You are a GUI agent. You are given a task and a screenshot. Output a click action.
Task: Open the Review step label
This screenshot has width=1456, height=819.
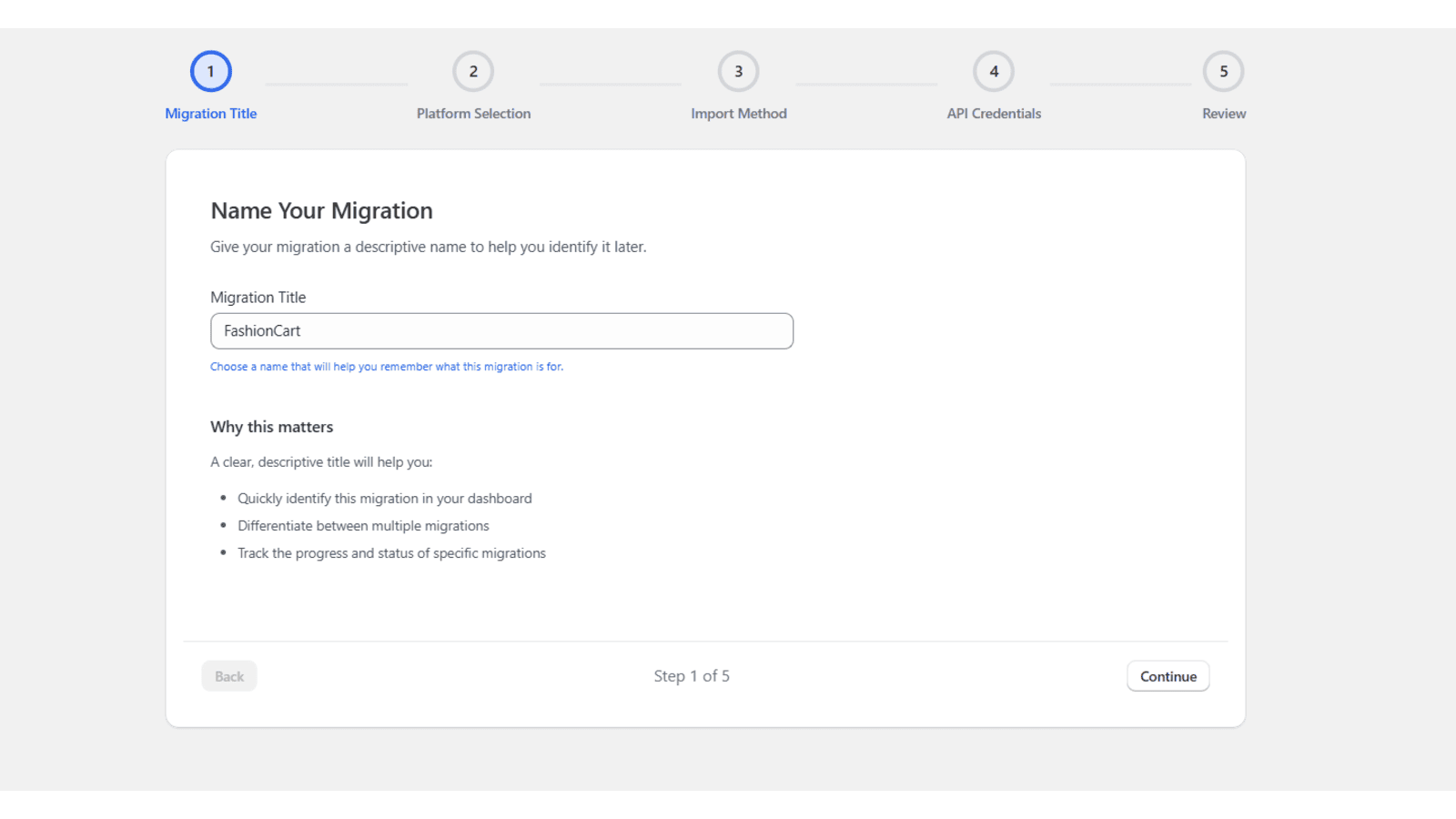coord(1223,114)
